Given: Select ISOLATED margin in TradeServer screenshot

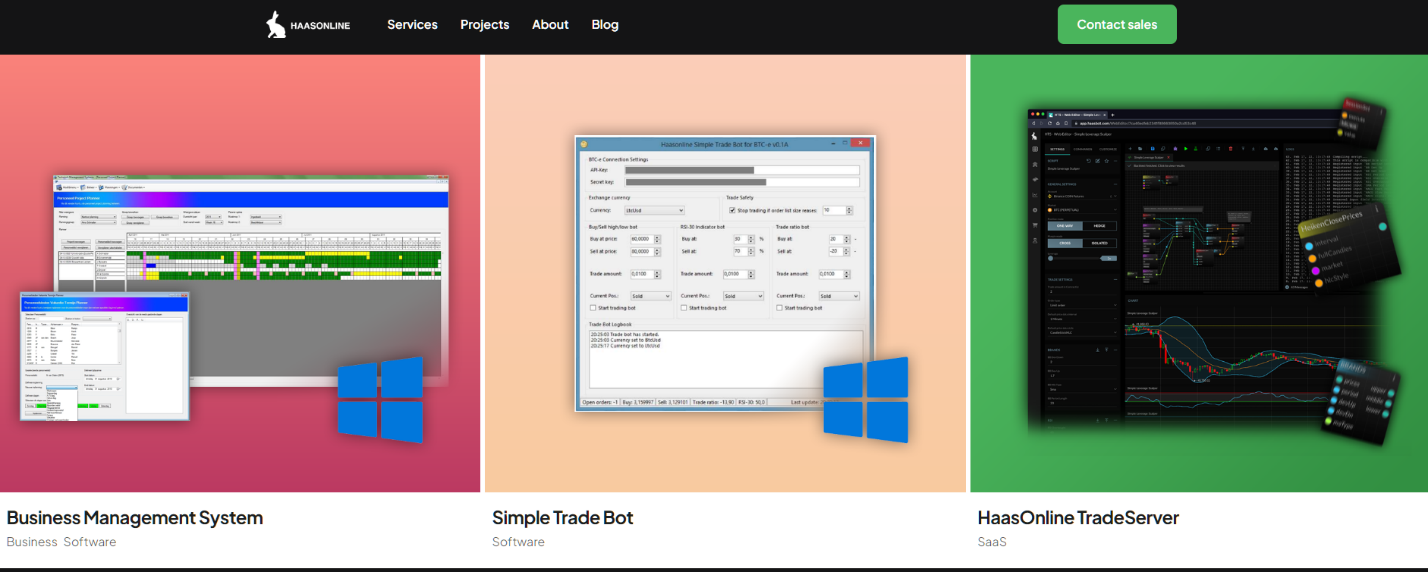Looking at the screenshot, I should click(1100, 243).
